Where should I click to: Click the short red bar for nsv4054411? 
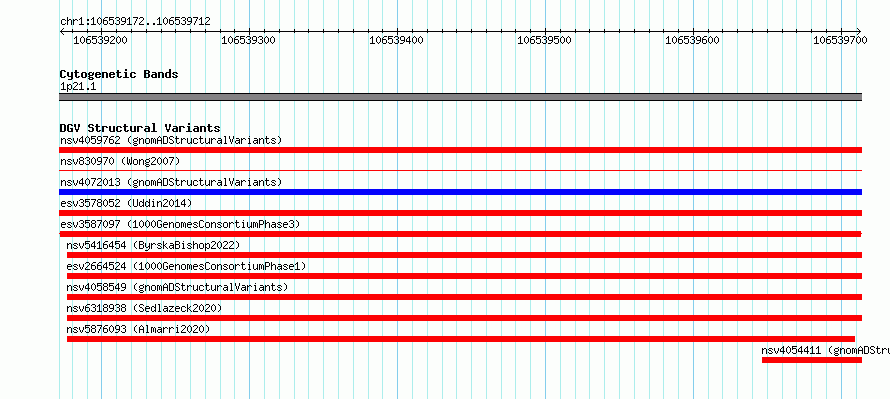(812, 360)
